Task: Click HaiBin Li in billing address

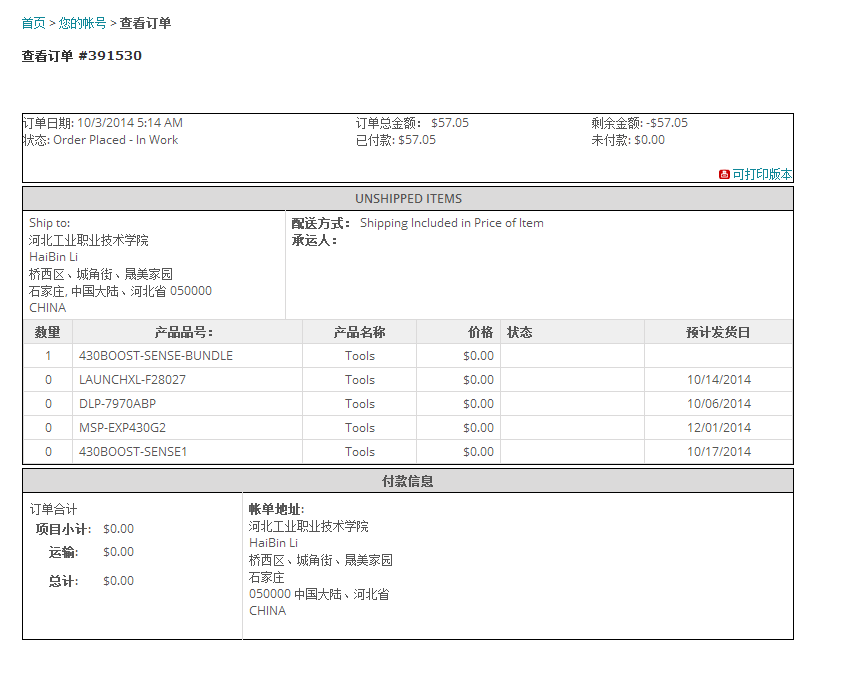Action: (x=273, y=543)
